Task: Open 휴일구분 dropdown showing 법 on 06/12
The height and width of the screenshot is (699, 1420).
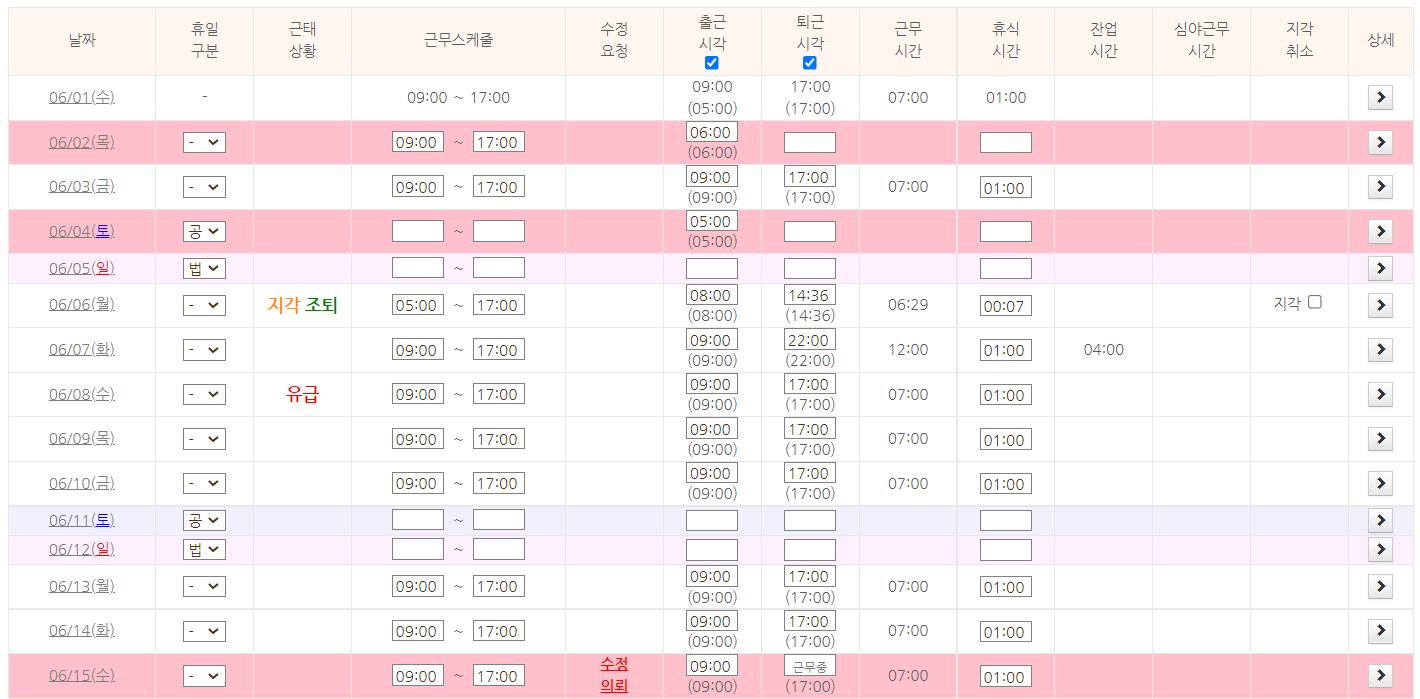Action: point(204,549)
